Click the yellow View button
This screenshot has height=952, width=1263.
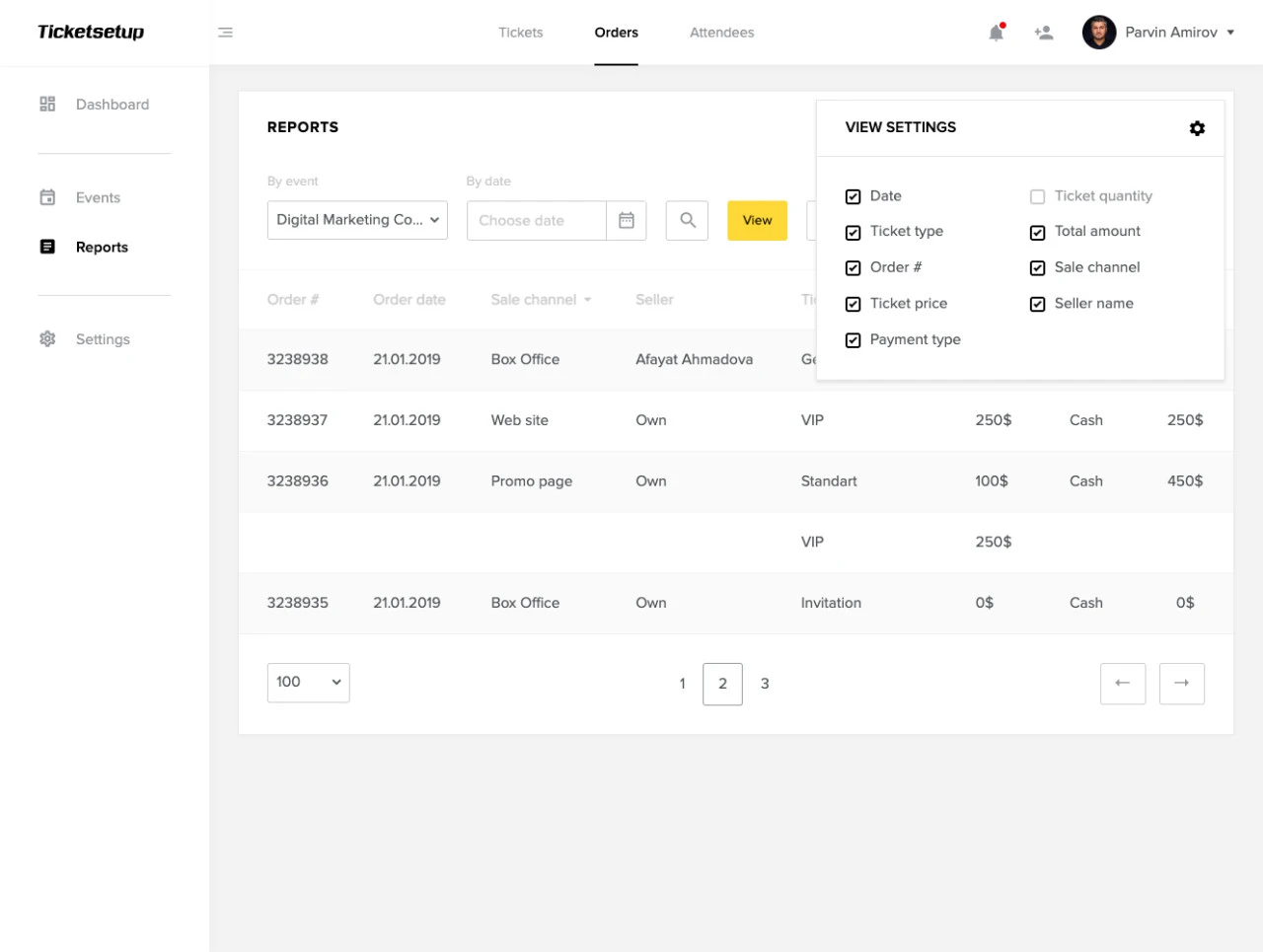[757, 220]
